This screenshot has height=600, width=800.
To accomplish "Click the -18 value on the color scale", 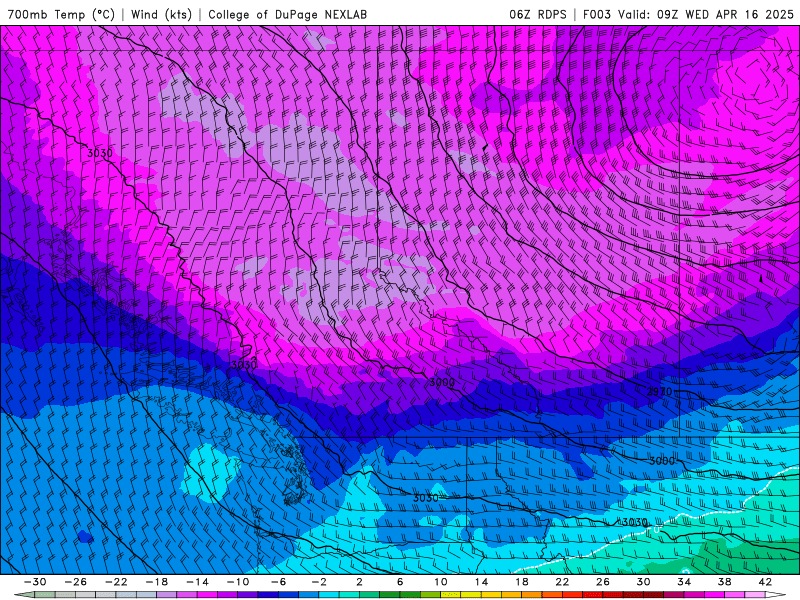I will pos(157,582).
